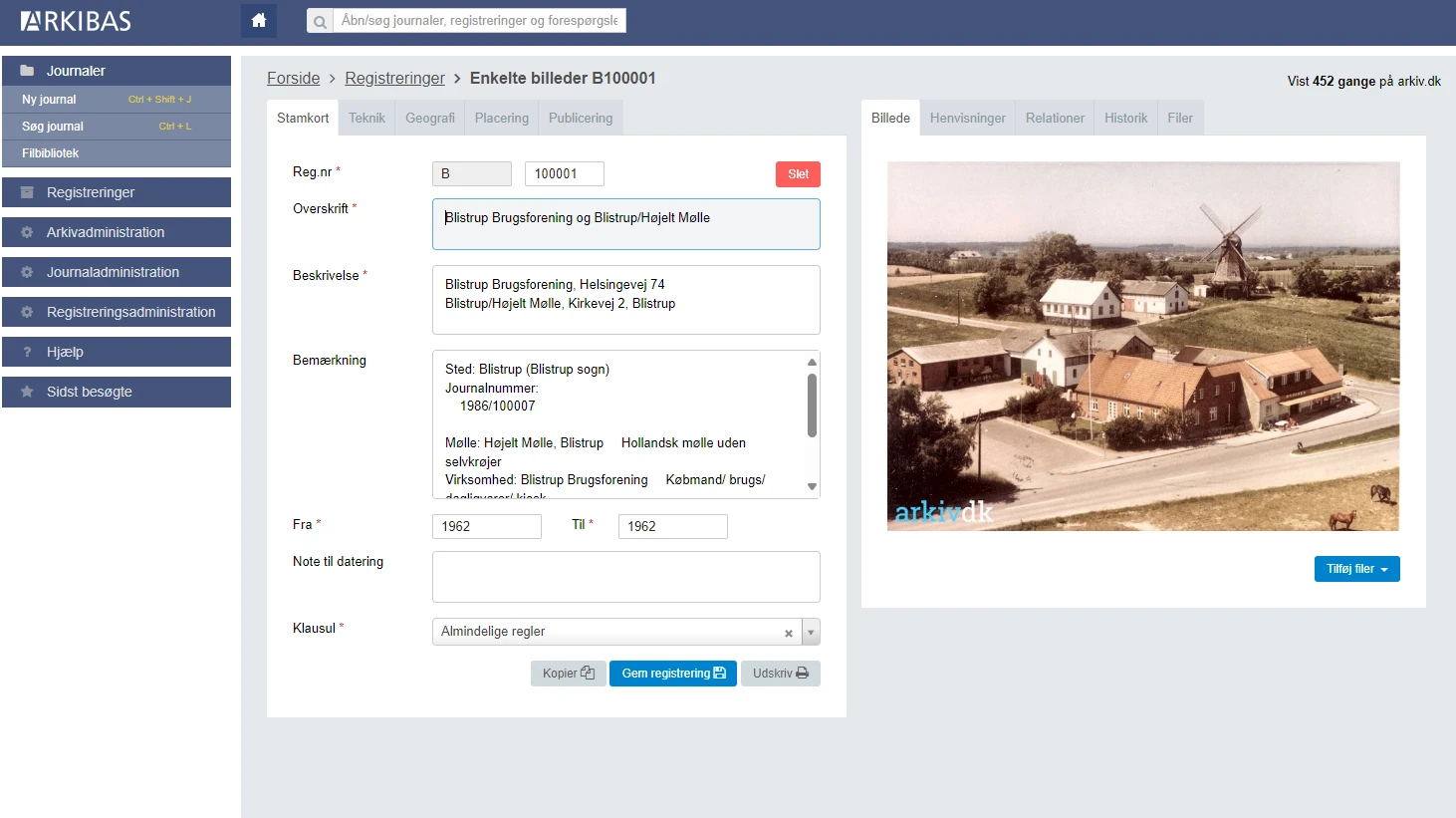Click the Hjælp question mark icon
Screen dimensions: 1456x818
[x=27, y=352]
